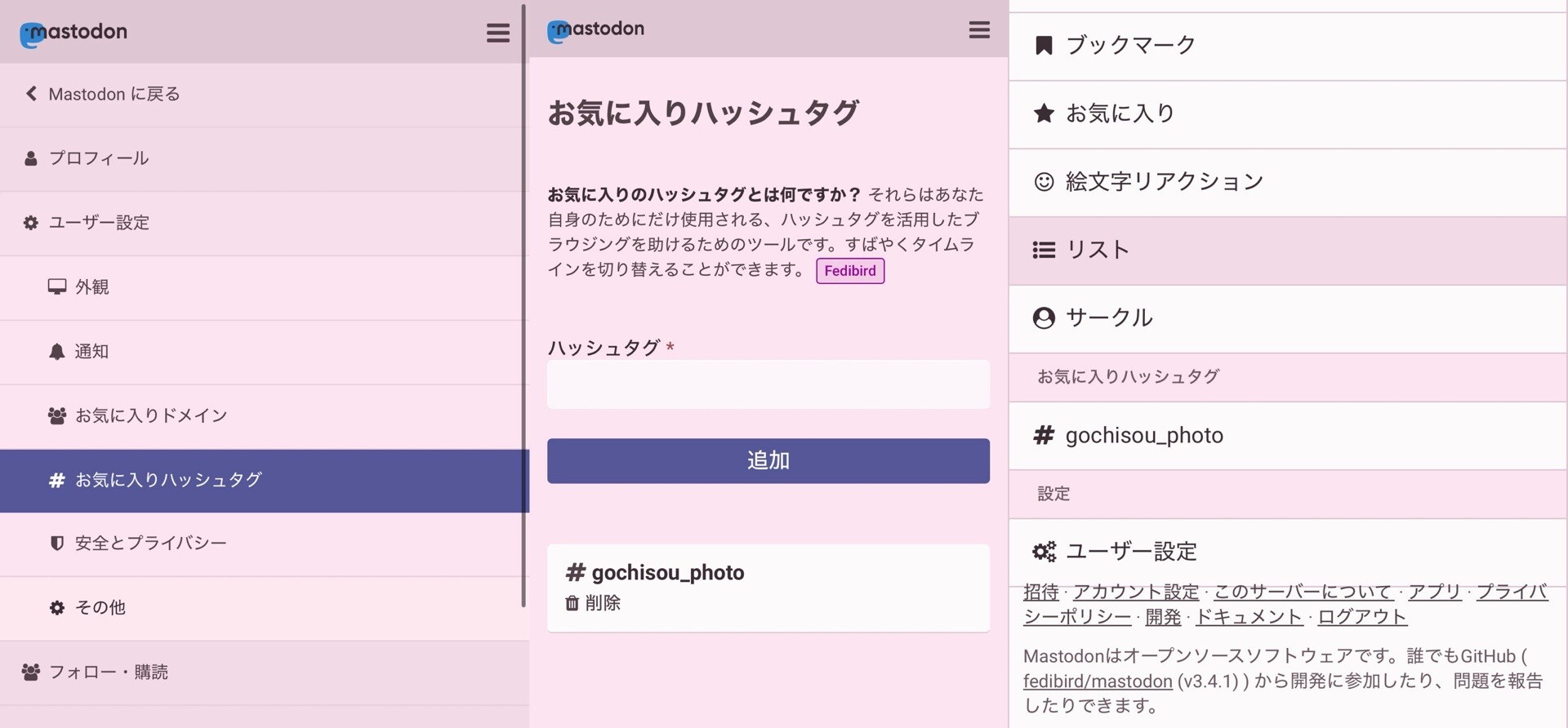
Task: Select 通知 in settings menu
Action: [91, 352]
